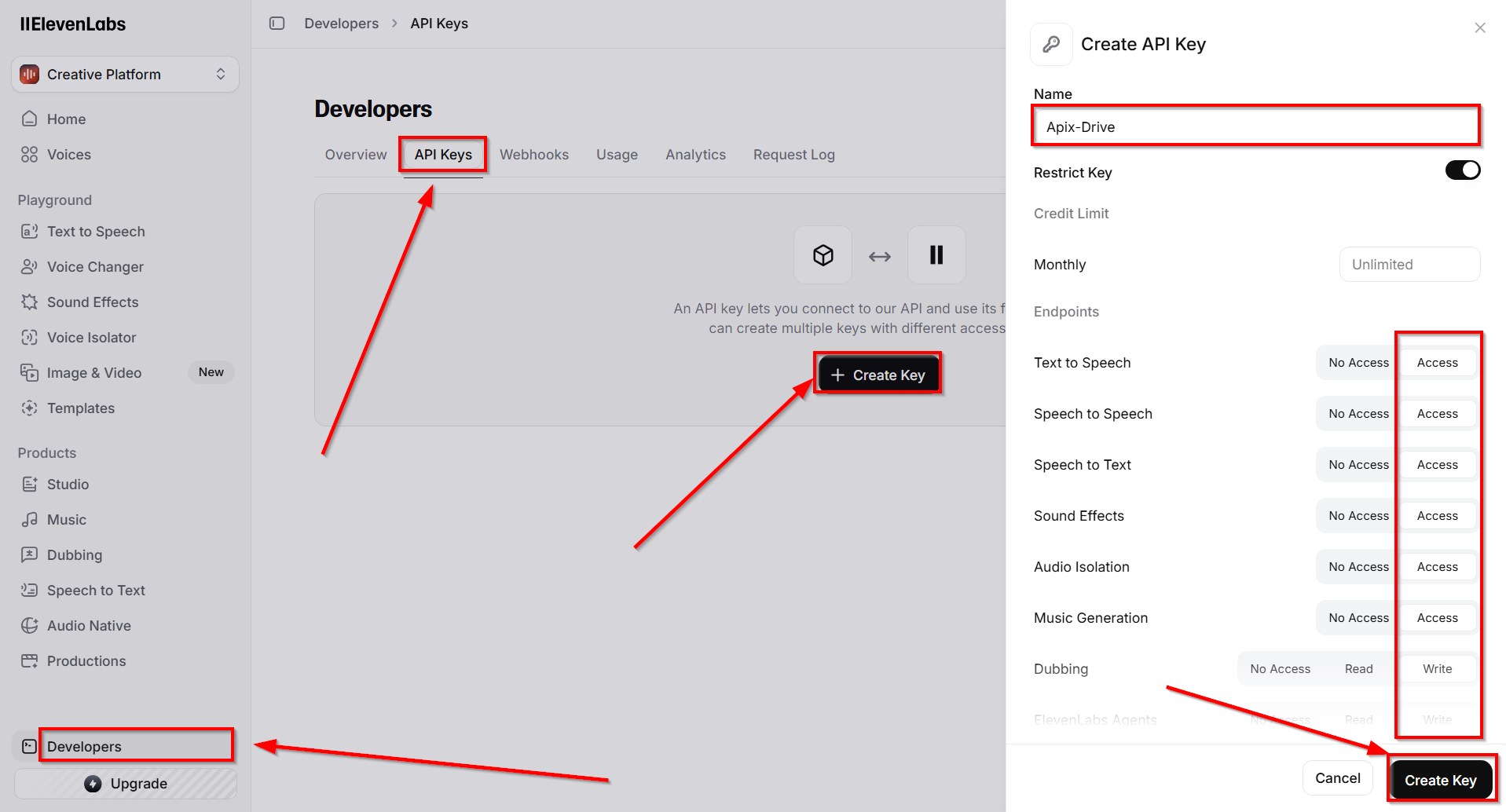Click the Upgrade button in sidebar

click(x=126, y=784)
